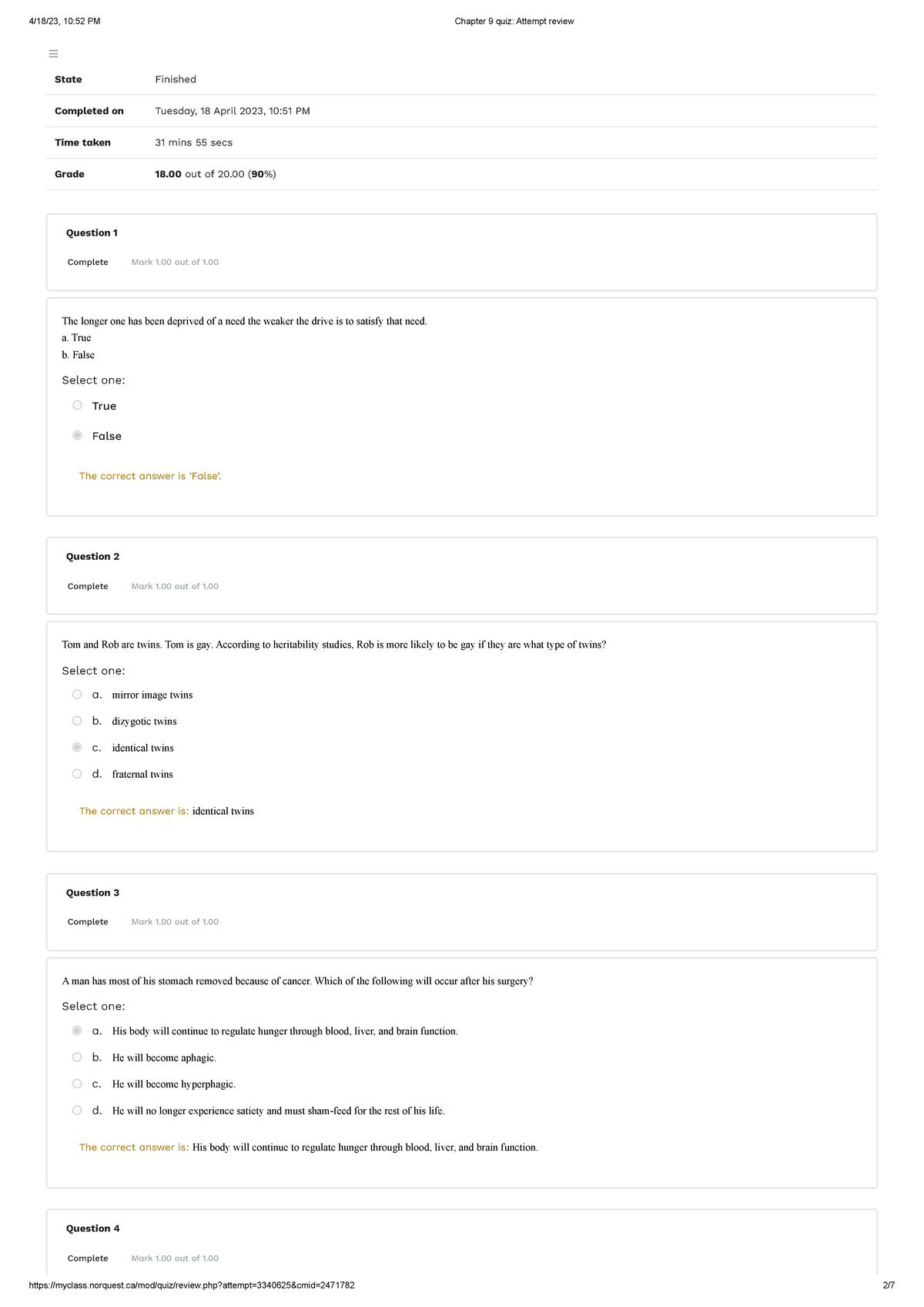Click the Question 2 heading
The width and height of the screenshot is (924, 1307).
[x=92, y=557]
